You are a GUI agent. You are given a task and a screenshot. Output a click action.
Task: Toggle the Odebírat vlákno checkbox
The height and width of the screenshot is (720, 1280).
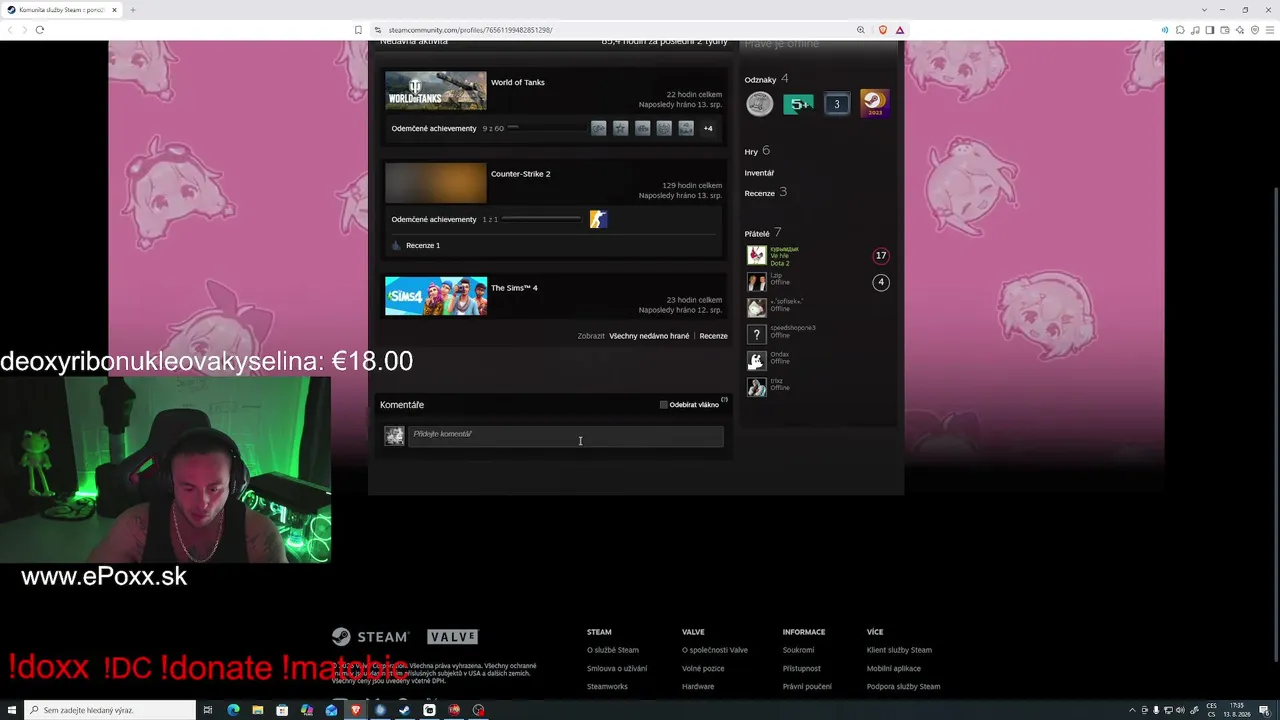pyautogui.click(x=663, y=405)
